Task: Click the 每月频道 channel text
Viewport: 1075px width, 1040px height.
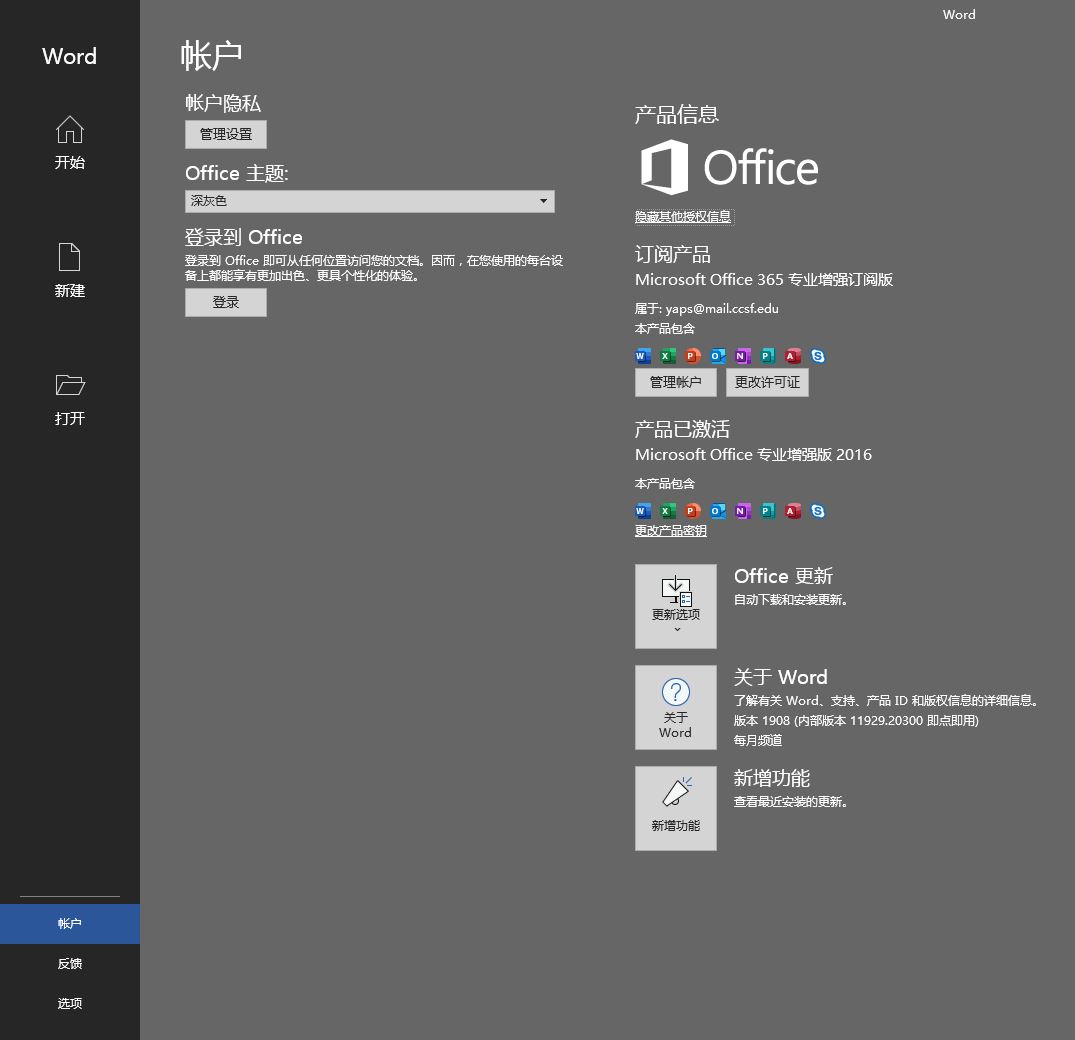Action: tap(758, 740)
